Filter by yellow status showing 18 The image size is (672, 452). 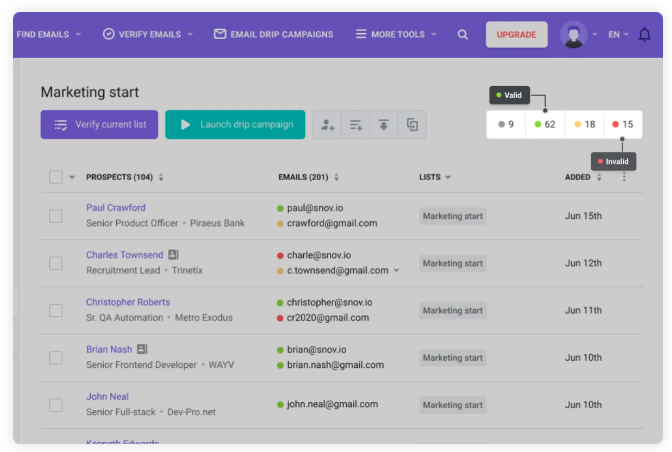click(x=584, y=124)
